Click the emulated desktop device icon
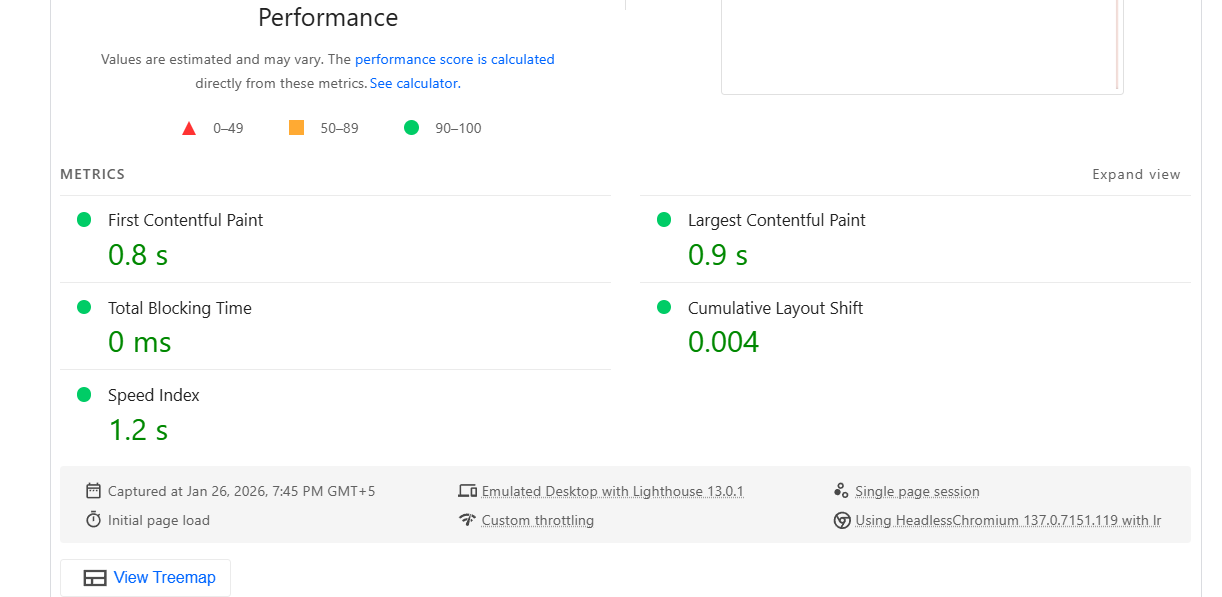The image size is (1222, 597). 468,490
